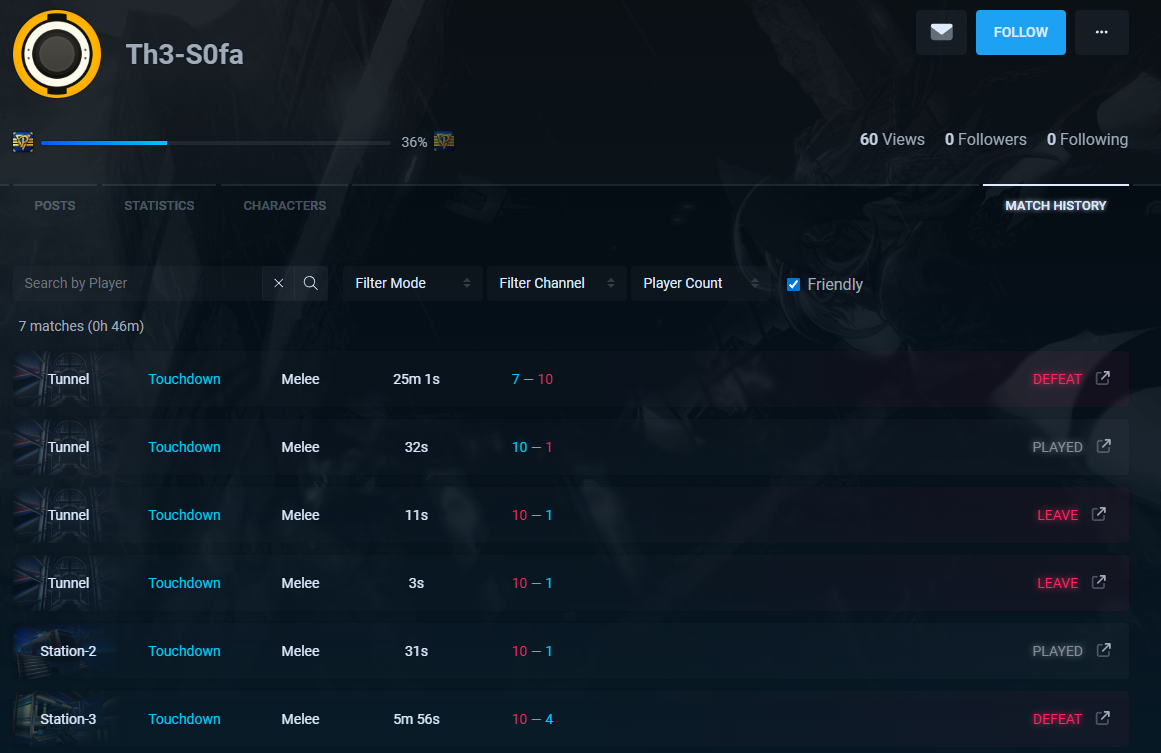
Task: Open the Filter Channel dropdown
Action: tap(556, 283)
